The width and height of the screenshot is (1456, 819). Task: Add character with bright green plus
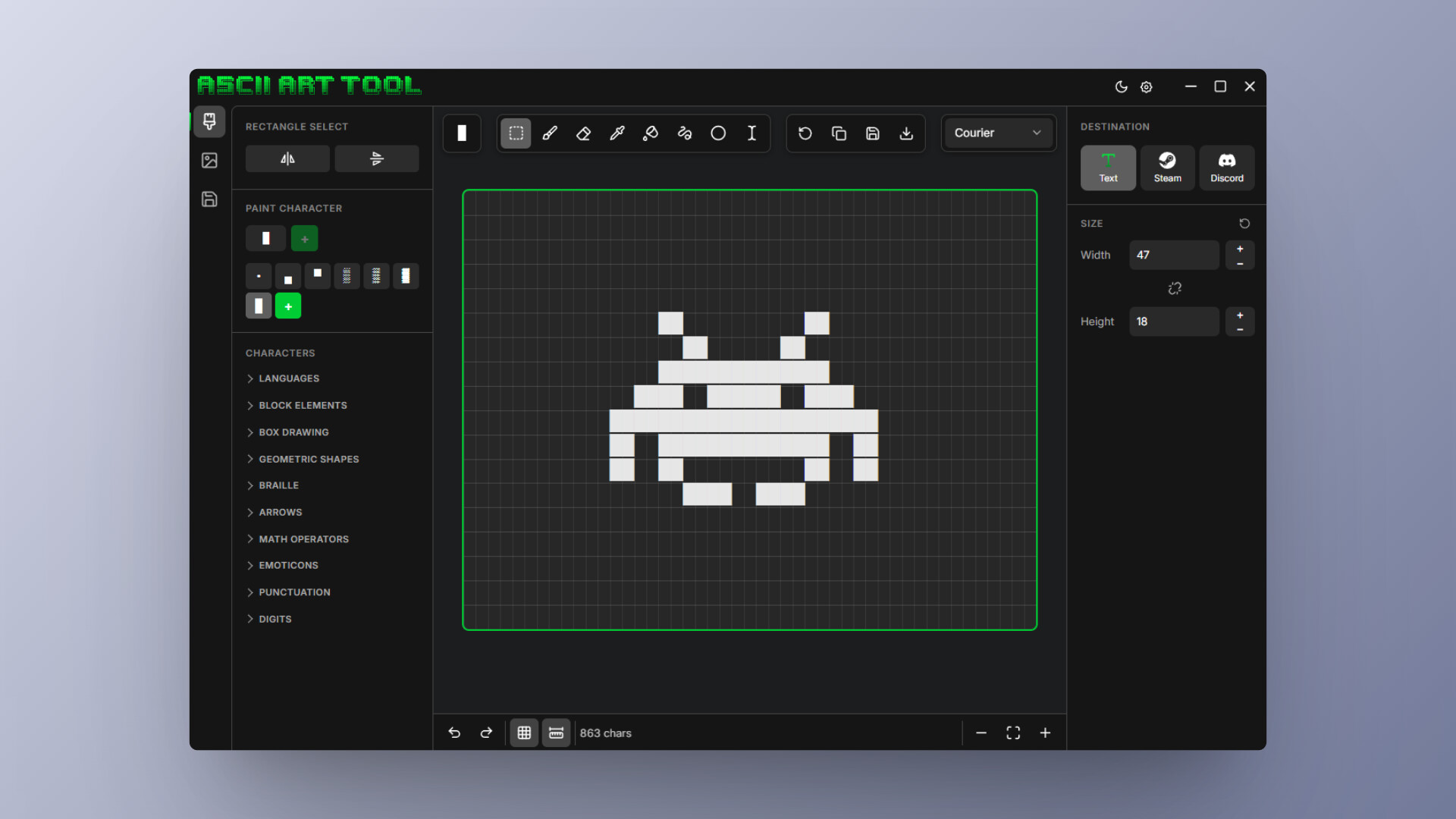pyautogui.click(x=288, y=306)
